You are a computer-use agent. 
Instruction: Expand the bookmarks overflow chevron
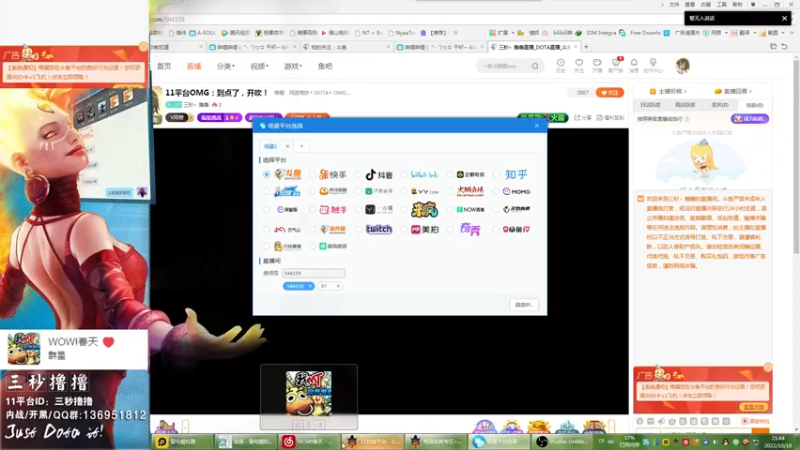click(x=456, y=33)
